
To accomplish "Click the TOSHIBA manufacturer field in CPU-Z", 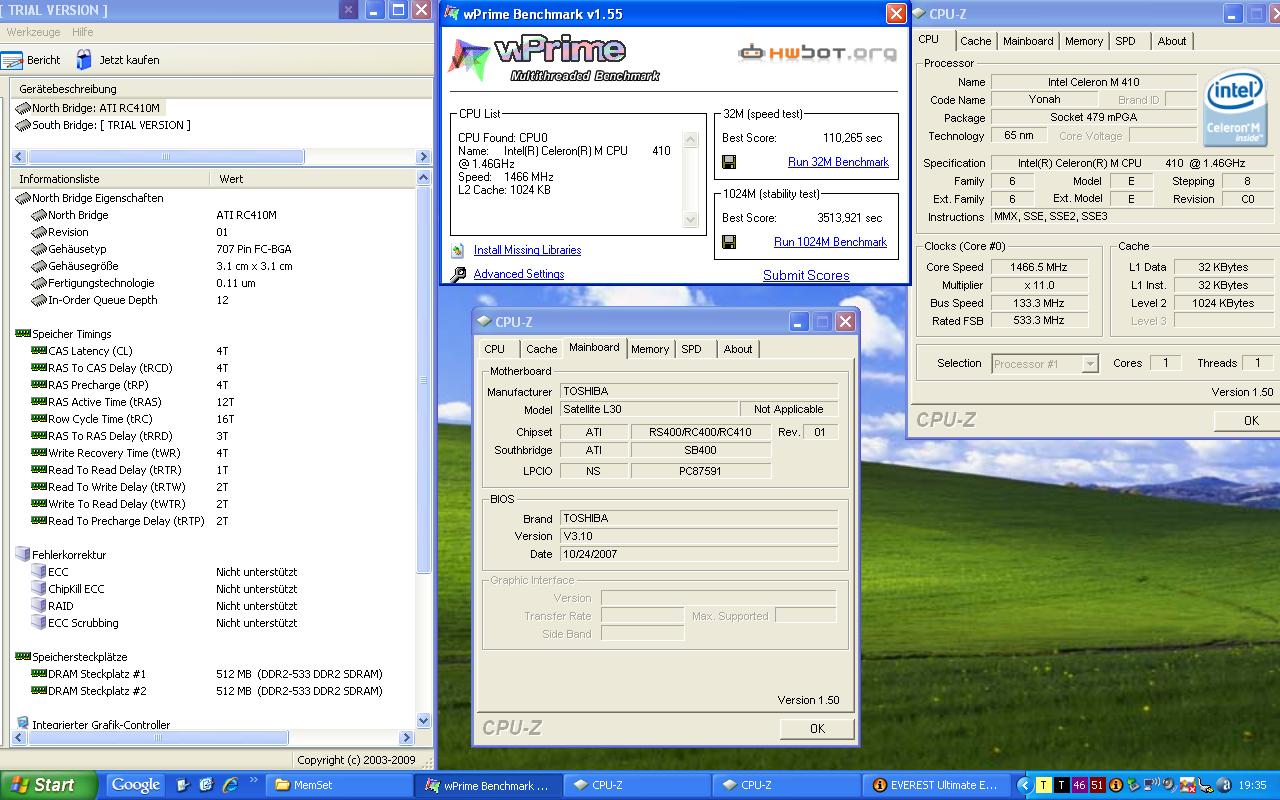I will 698,391.
